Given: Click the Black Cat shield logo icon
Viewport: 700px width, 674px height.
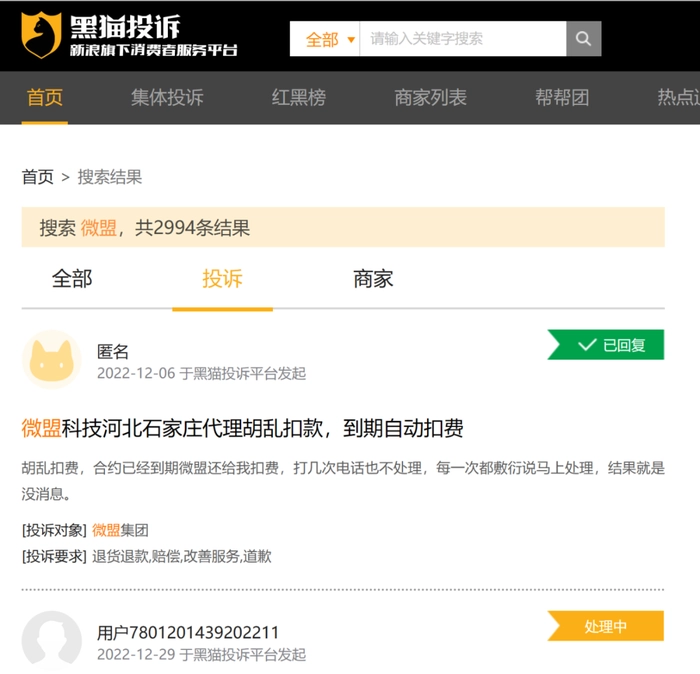Looking at the screenshot, I should [41, 35].
